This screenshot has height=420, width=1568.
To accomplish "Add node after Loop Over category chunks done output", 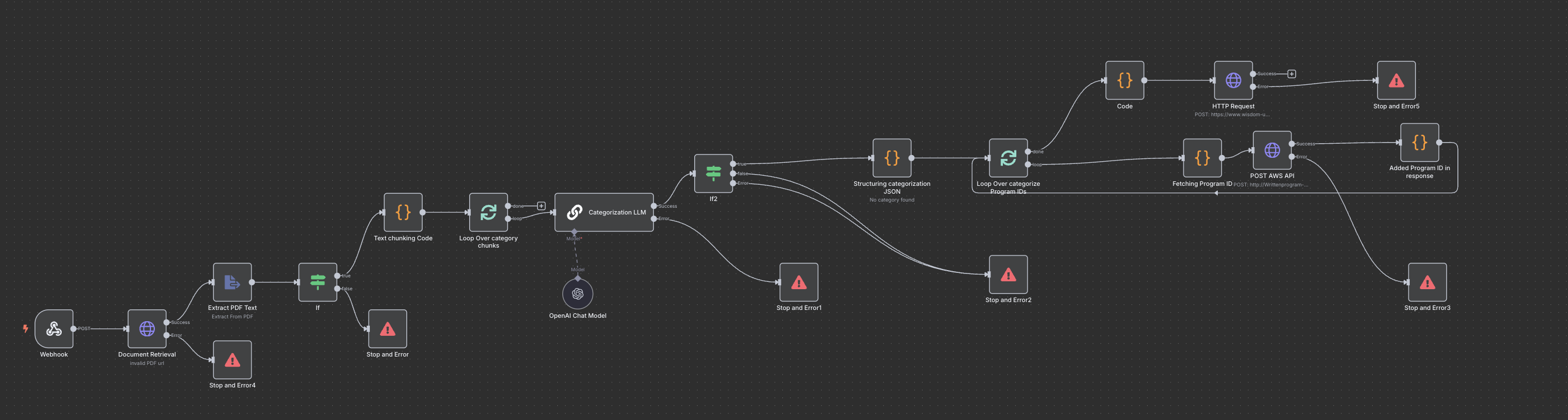I will pos(540,206).
